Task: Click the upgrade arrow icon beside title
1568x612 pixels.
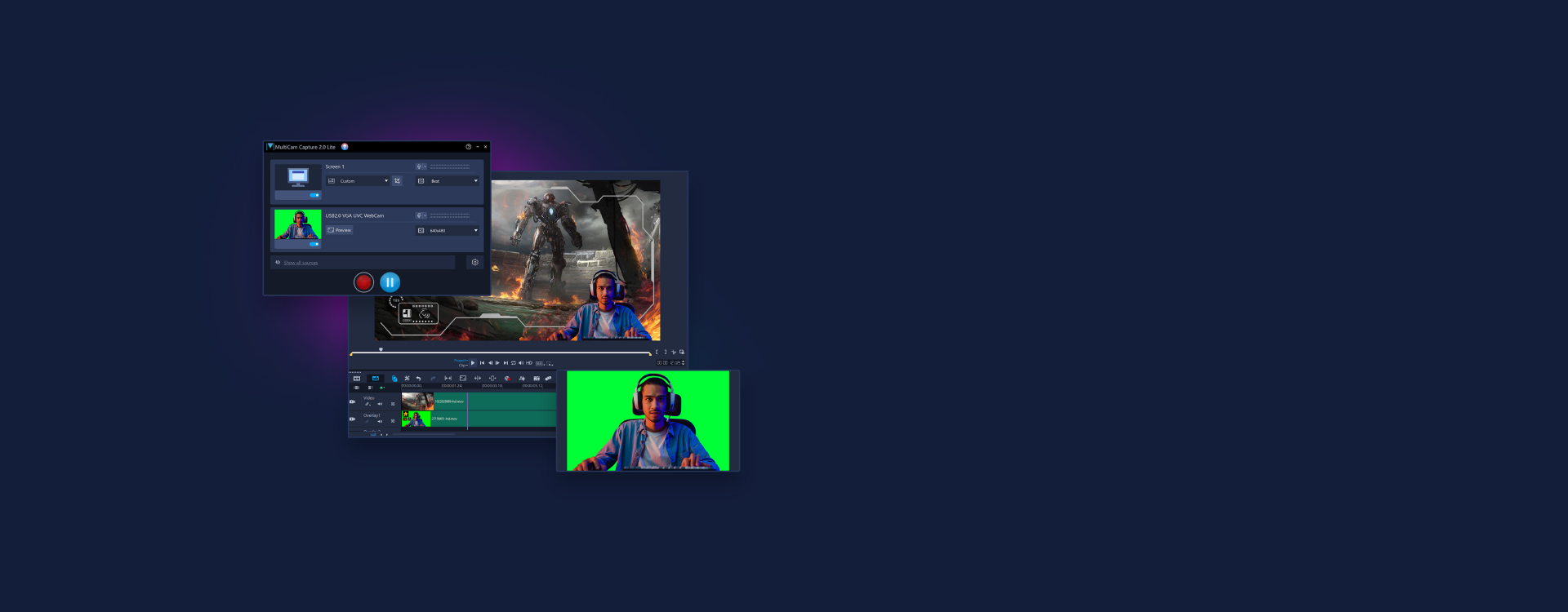Action: tap(345, 147)
